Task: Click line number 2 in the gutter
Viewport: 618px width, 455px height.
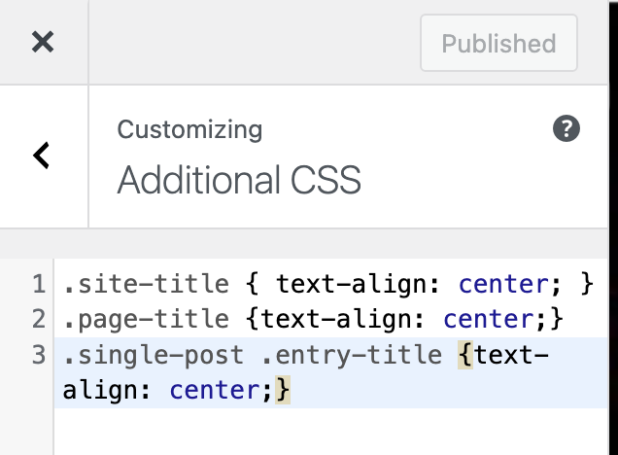Action: coord(38,320)
